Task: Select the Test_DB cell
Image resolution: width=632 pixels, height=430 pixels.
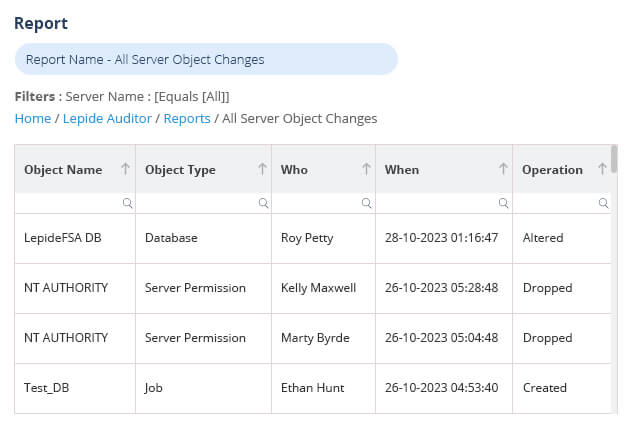Action: (x=75, y=388)
